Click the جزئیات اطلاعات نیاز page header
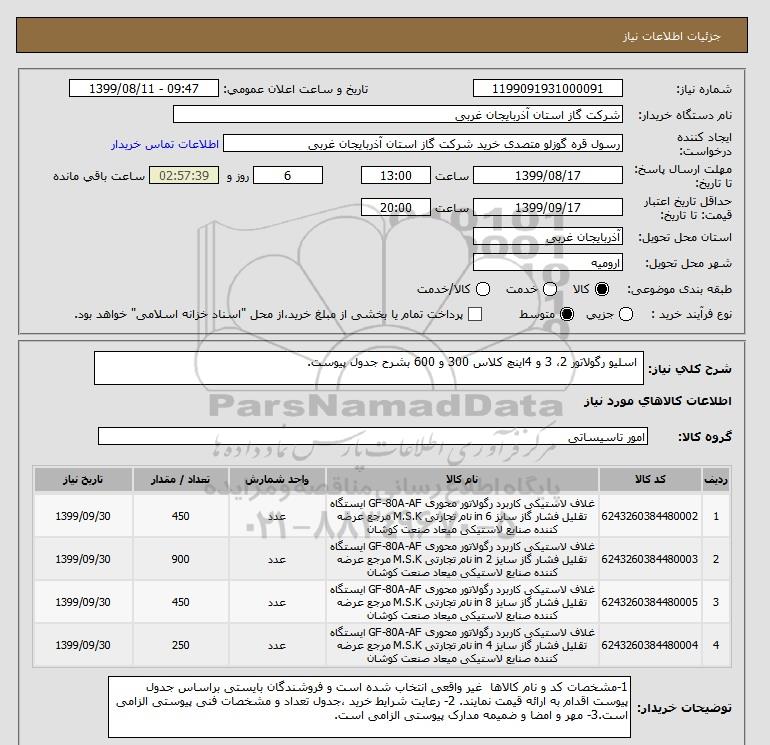 pos(671,36)
